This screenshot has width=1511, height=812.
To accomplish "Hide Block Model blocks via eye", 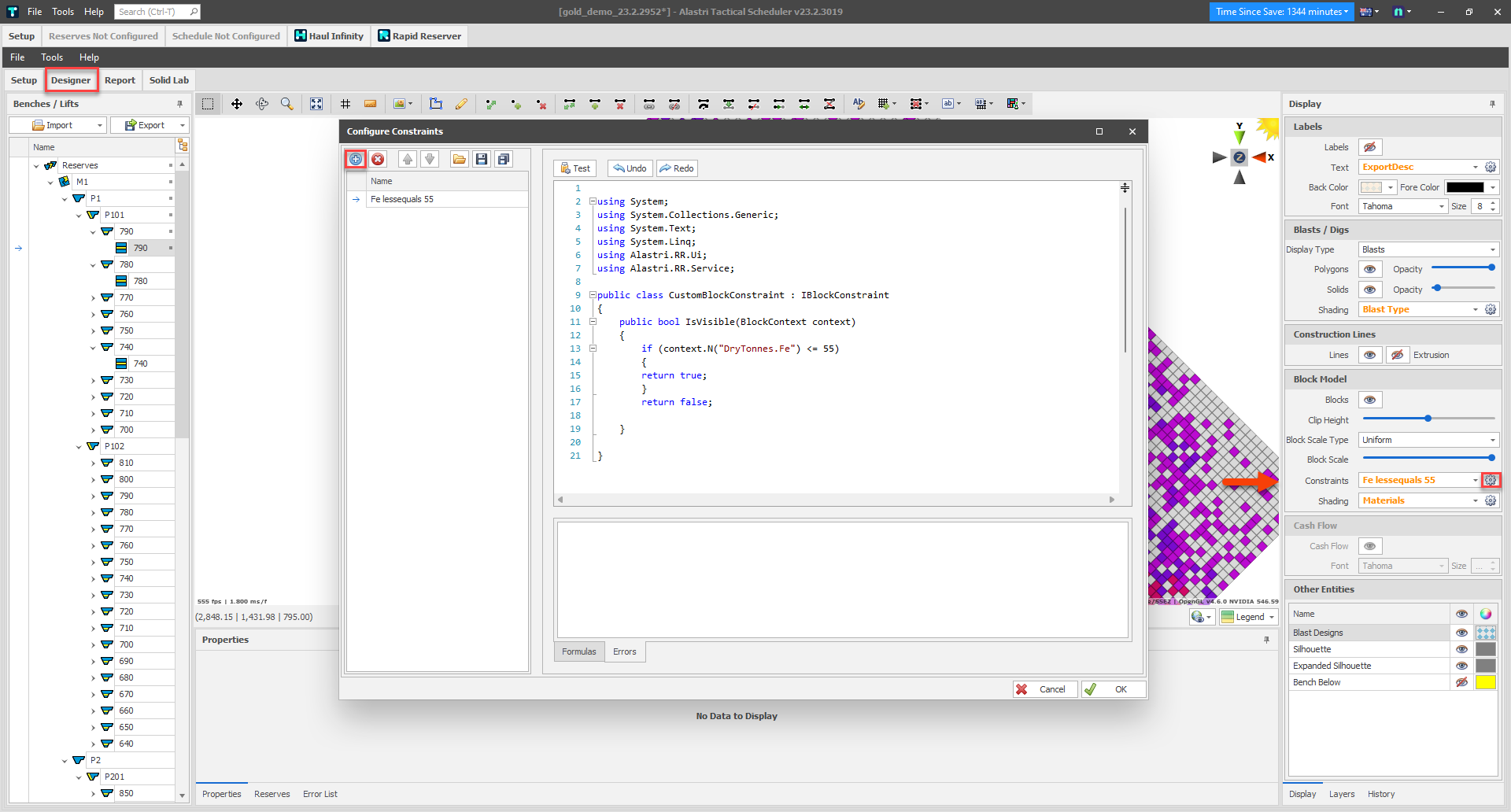I will [1370, 400].
